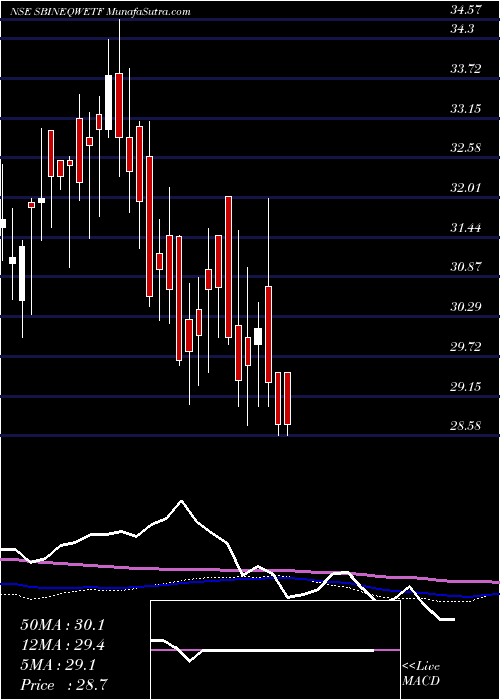Click the 34.57 price axis label
This screenshot has height=700, width=500.
(x=466, y=9)
